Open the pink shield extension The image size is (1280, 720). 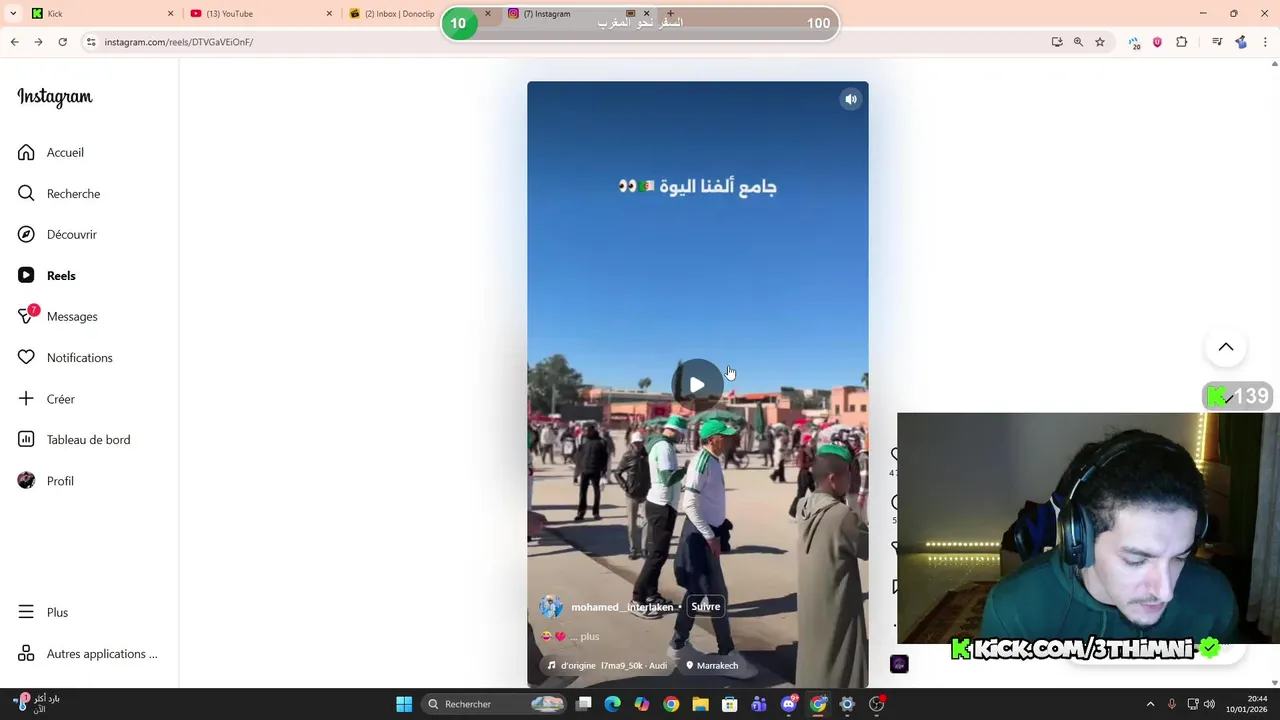1157,42
